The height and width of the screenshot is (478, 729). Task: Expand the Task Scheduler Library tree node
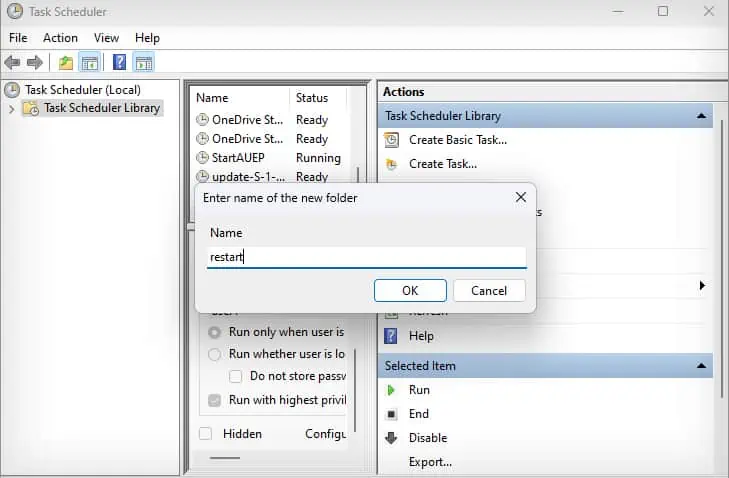(11, 109)
